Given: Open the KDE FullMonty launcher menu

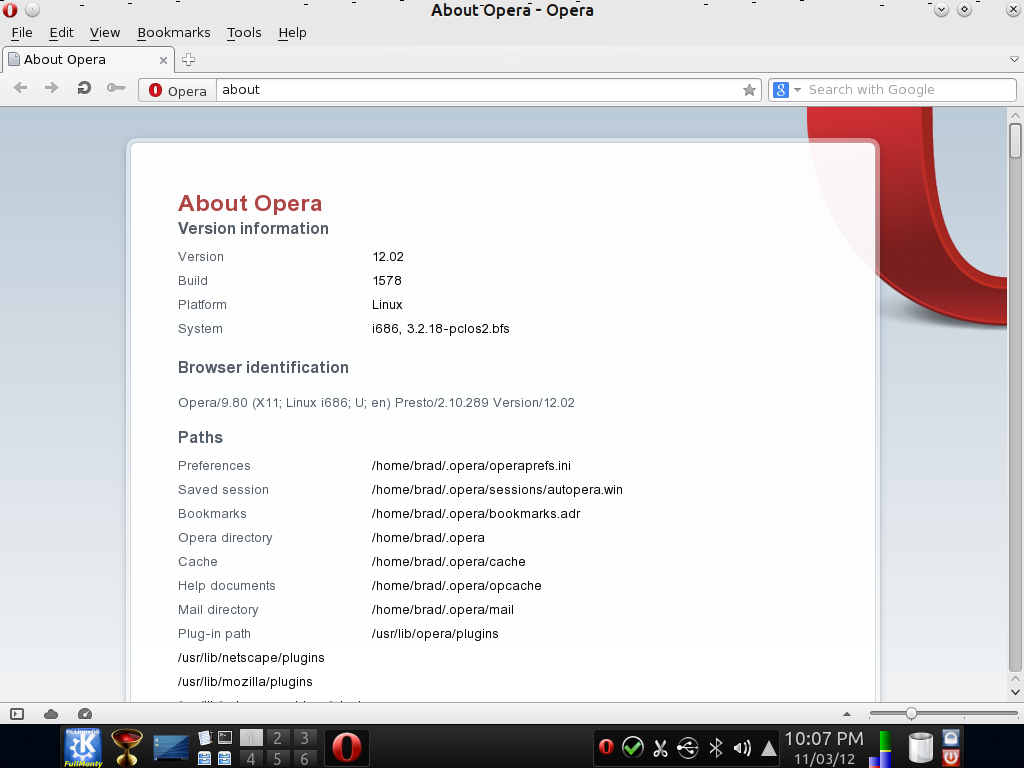Looking at the screenshot, I should 83,746.
